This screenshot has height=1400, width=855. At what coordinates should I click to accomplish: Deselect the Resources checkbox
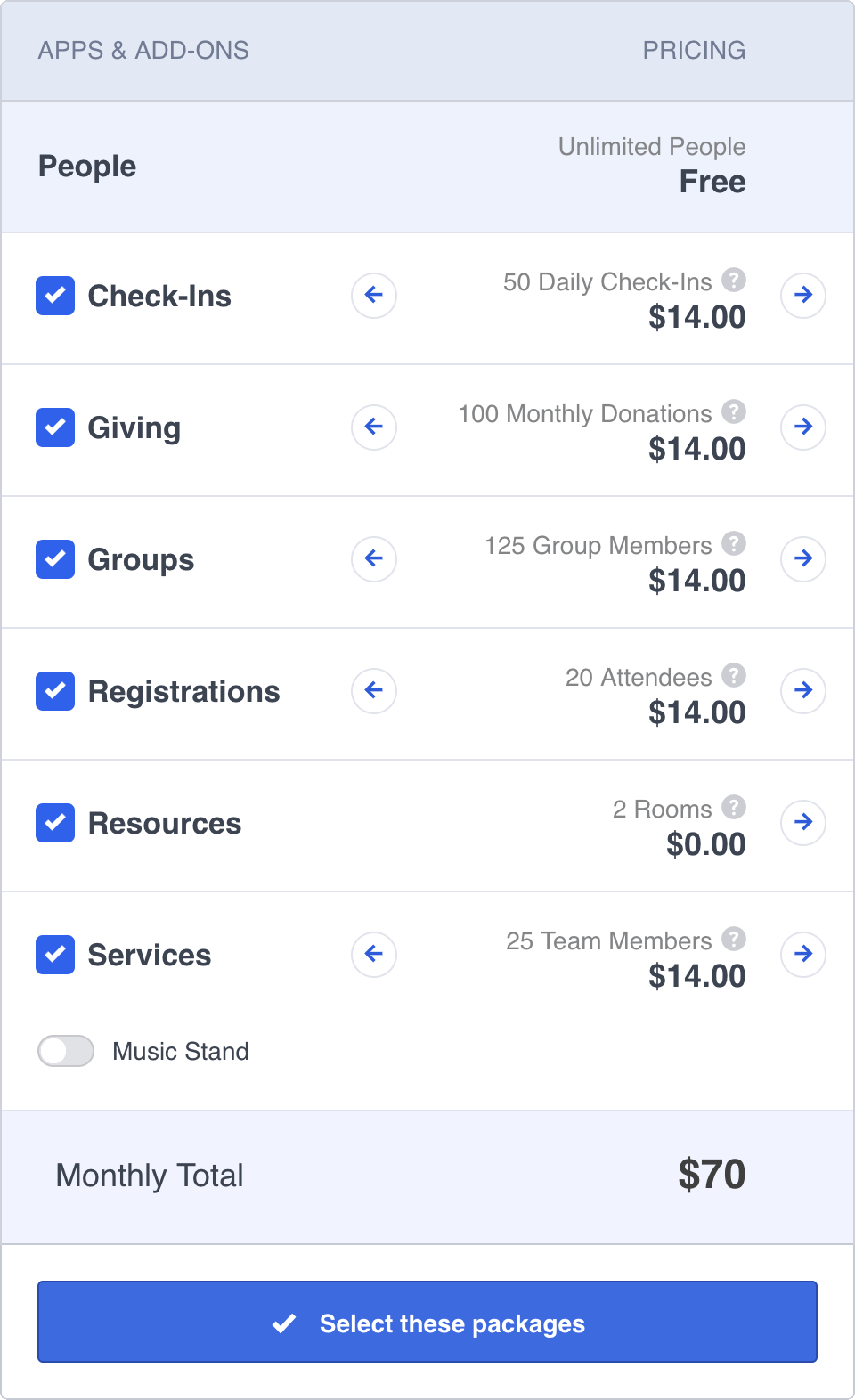point(55,823)
